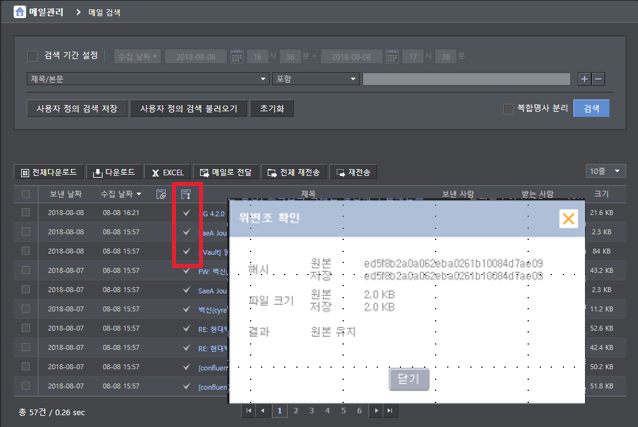The width and height of the screenshot is (638, 427).
Task: Enable the 검색 기간 설정 checkbox
Action: (x=33, y=56)
